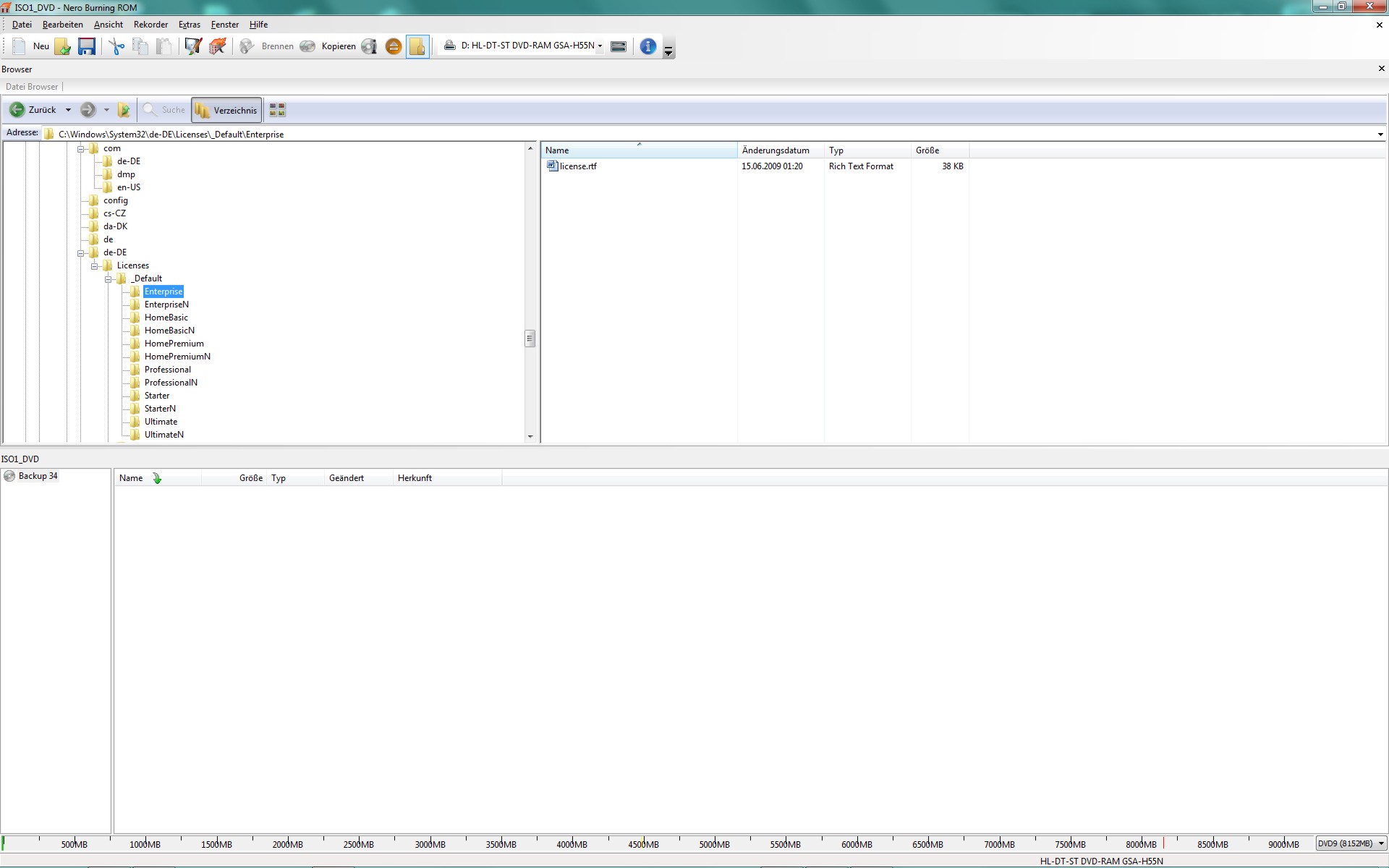Select the license.rtf file
This screenshot has height=868, width=1389.
pos(577,166)
